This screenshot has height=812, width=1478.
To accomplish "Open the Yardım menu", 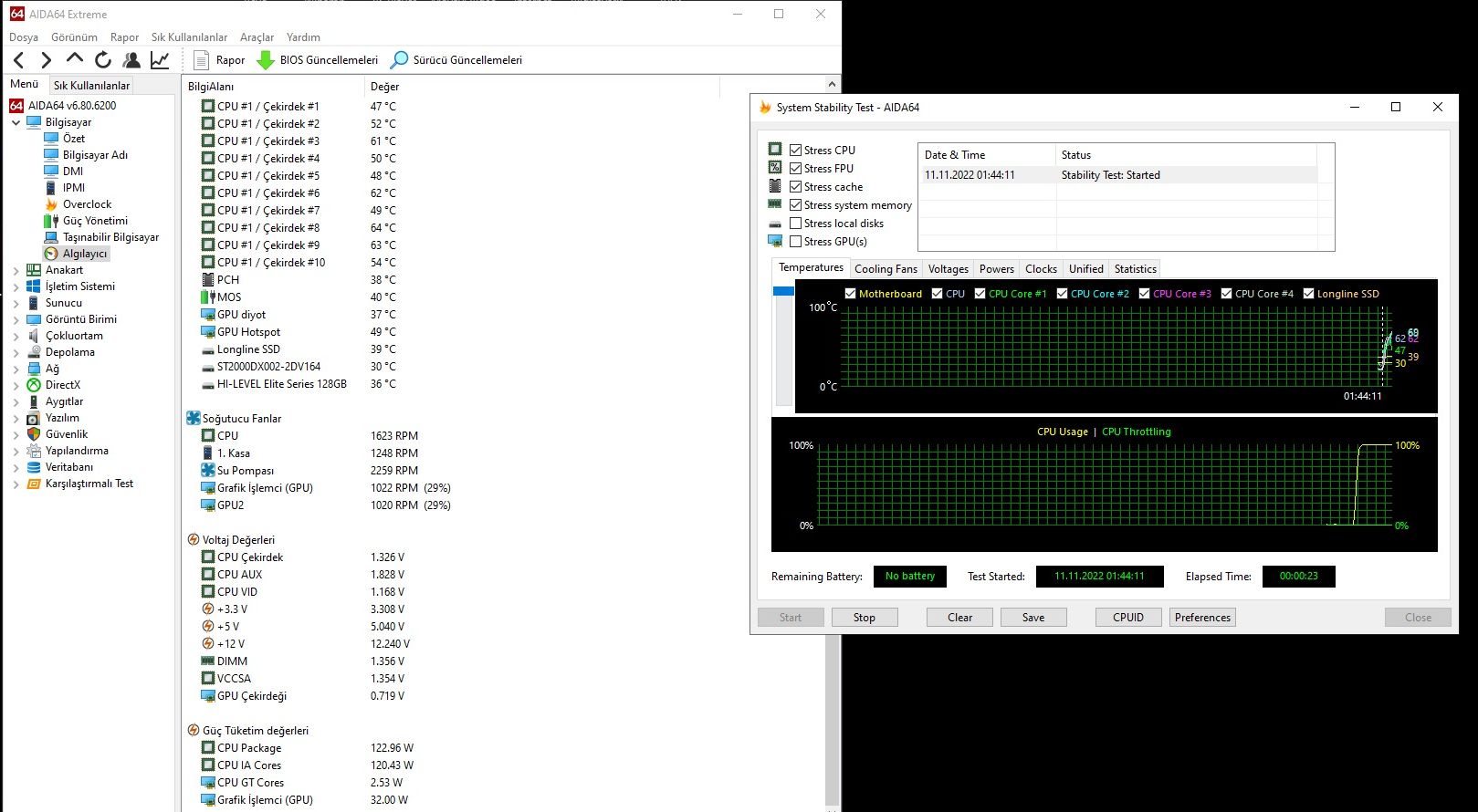I will 303,37.
